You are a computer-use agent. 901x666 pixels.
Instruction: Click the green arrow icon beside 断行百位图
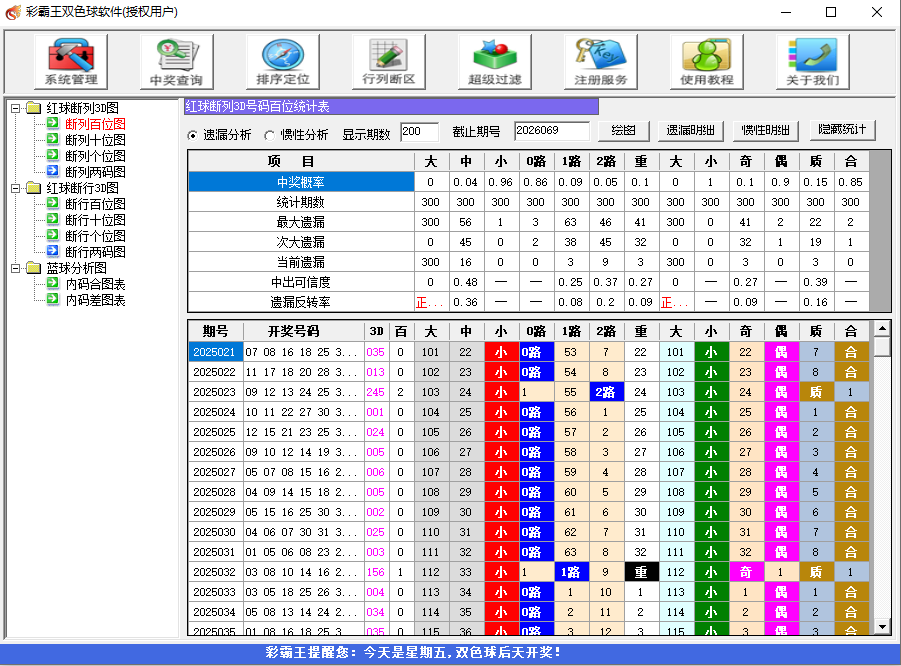point(53,203)
